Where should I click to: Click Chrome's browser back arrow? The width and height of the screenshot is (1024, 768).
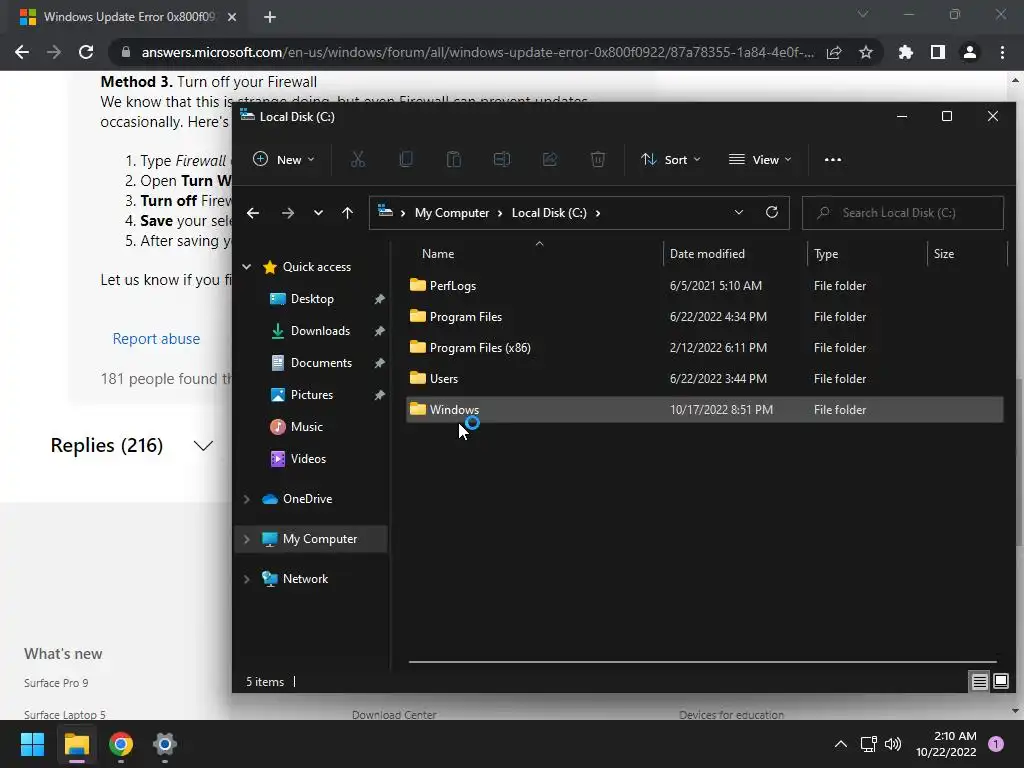pyautogui.click(x=22, y=52)
